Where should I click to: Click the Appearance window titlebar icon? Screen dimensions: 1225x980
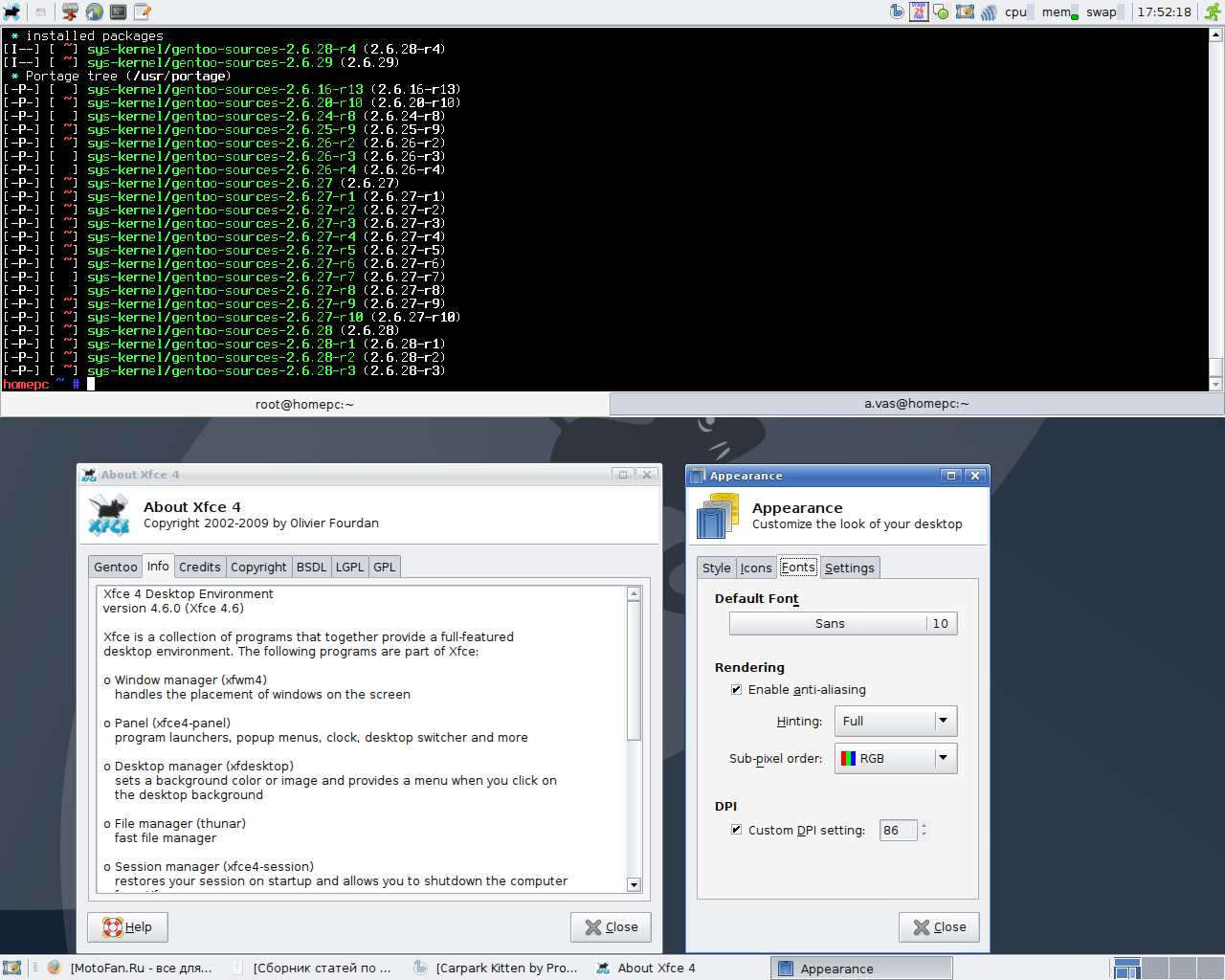click(699, 476)
